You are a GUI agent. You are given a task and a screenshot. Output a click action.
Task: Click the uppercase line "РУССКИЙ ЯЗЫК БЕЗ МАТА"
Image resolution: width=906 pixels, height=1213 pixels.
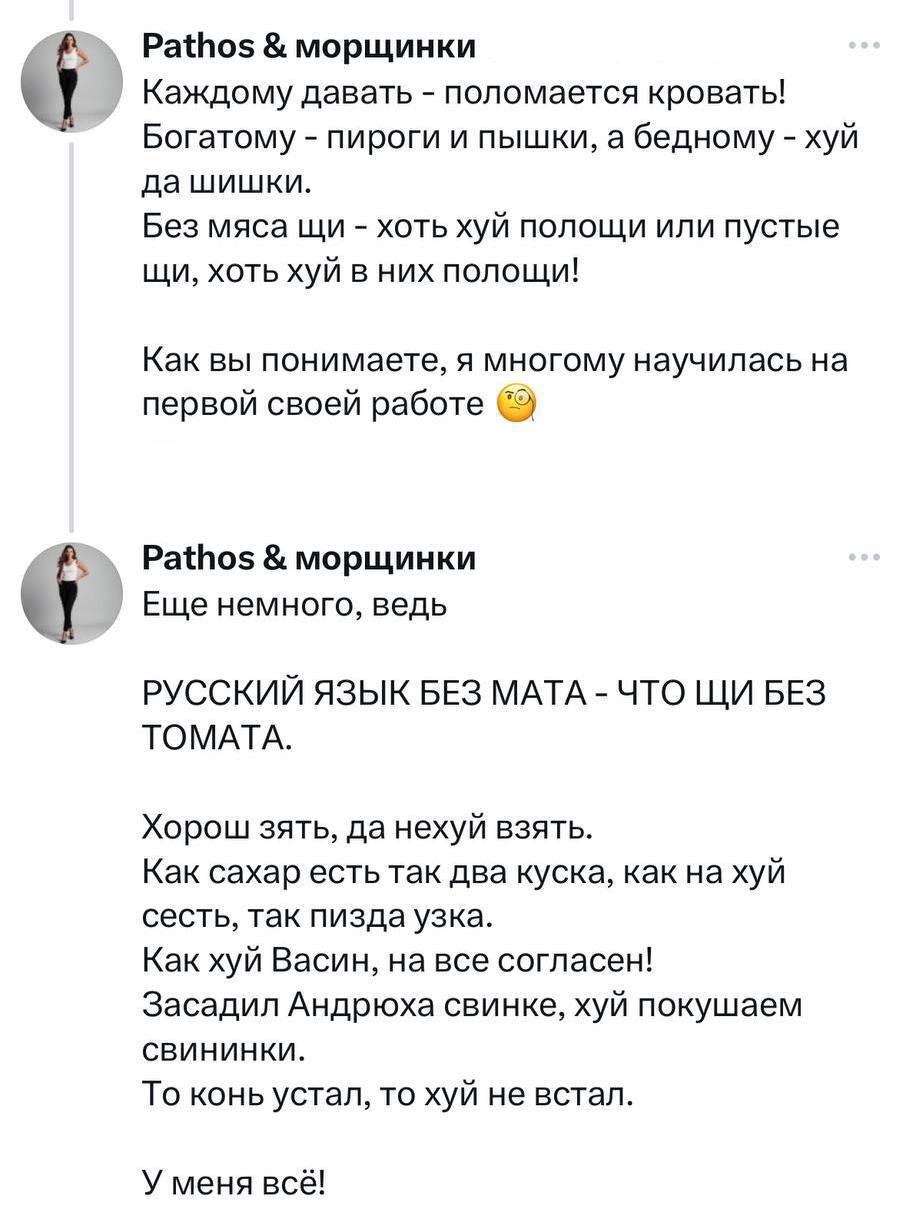[482, 694]
